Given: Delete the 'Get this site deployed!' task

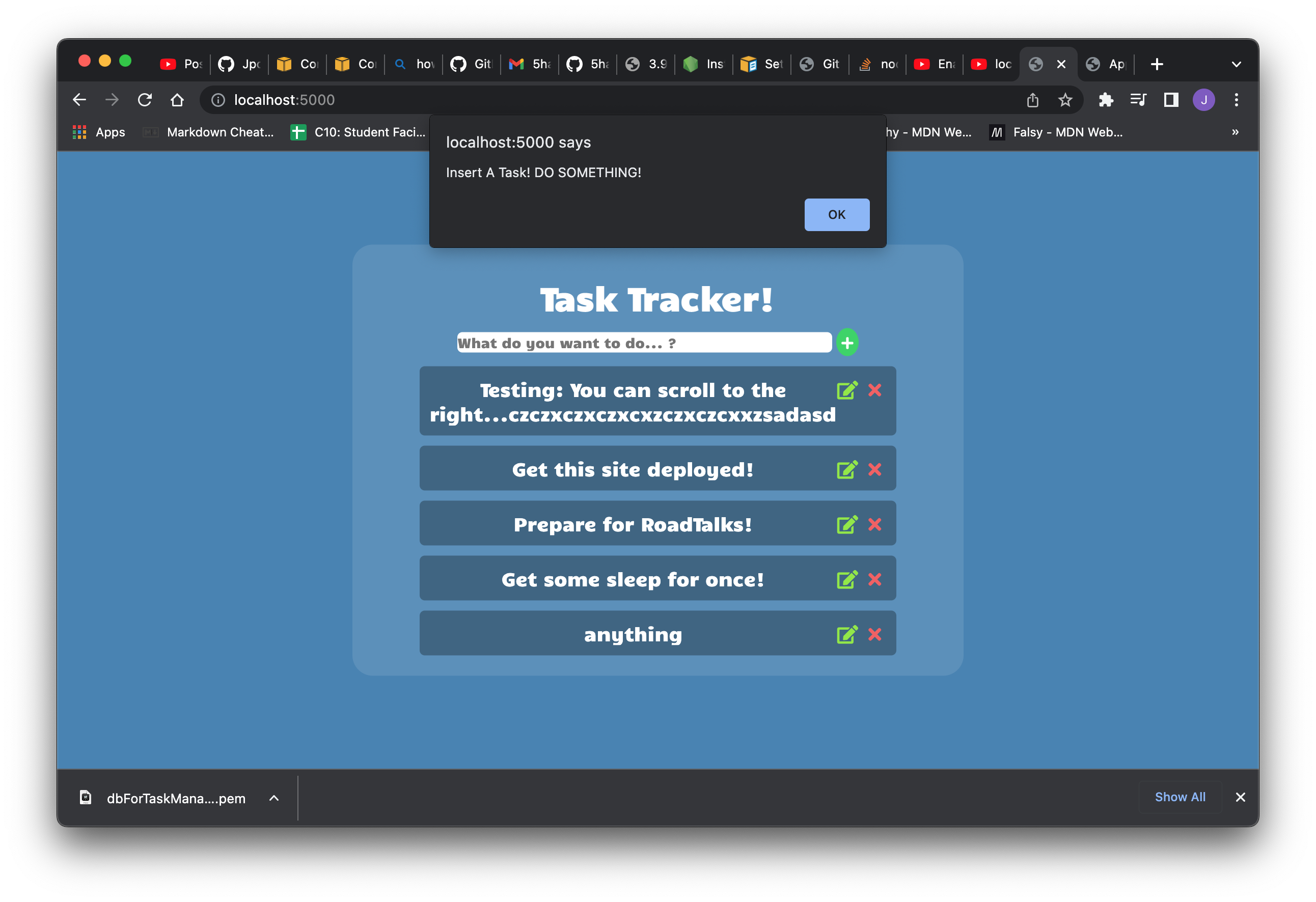Looking at the screenshot, I should (x=874, y=469).
